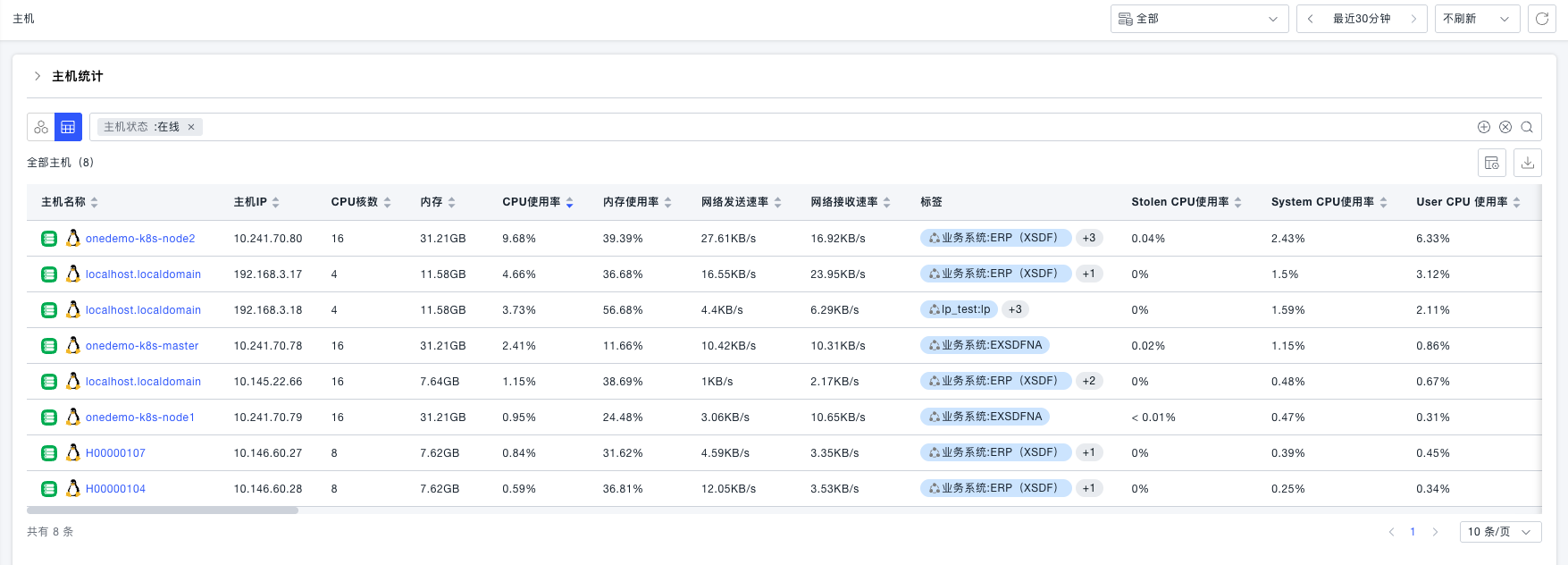Open host H00000107 link
The height and width of the screenshot is (565, 1568).
click(115, 453)
